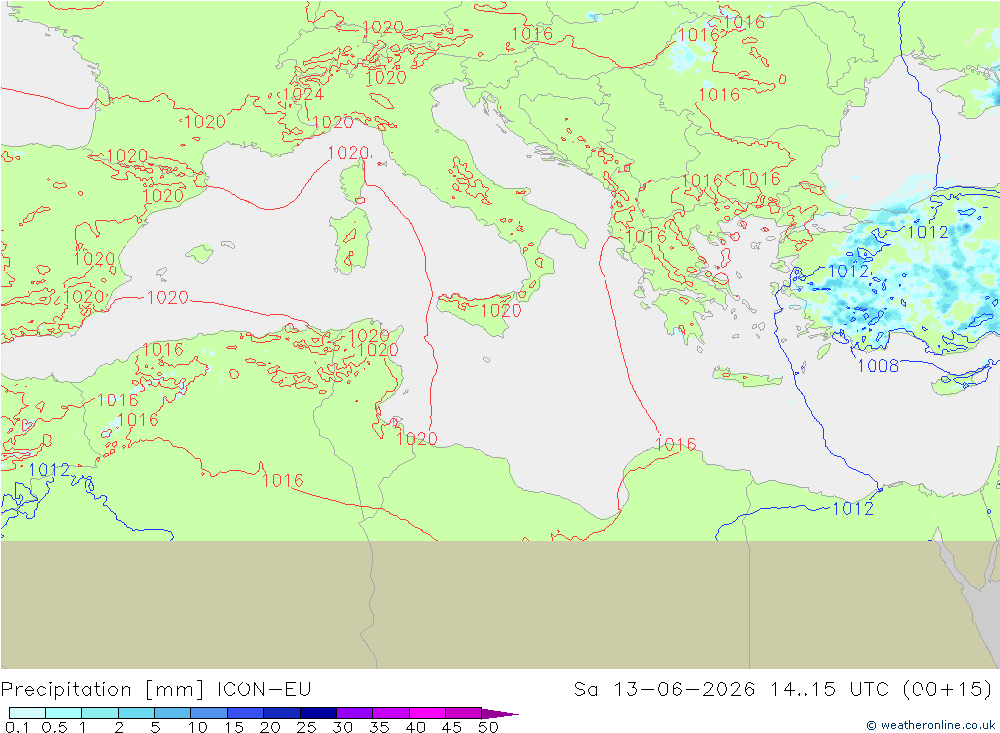Image resolution: width=1000 pixels, height=733 pixels.
Task: Pick the legend swatch between 45 and 50
Action: pos(464,713)
